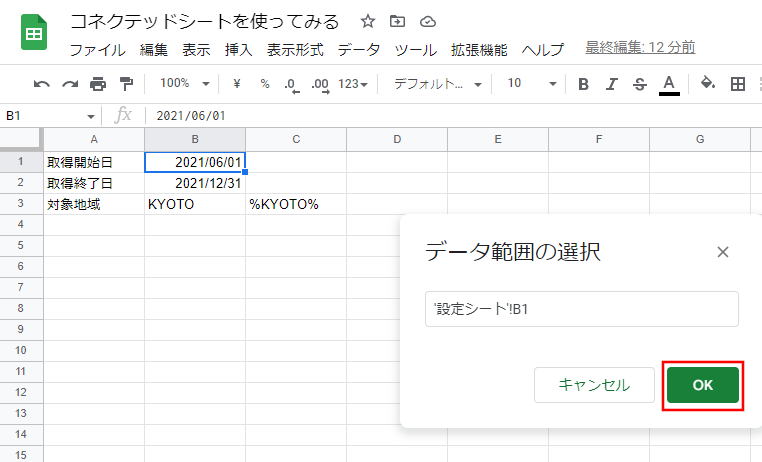Select cell B3 containing KYOTO
Image resolution: width=762 pixels, height=462 pixels.
195,204
